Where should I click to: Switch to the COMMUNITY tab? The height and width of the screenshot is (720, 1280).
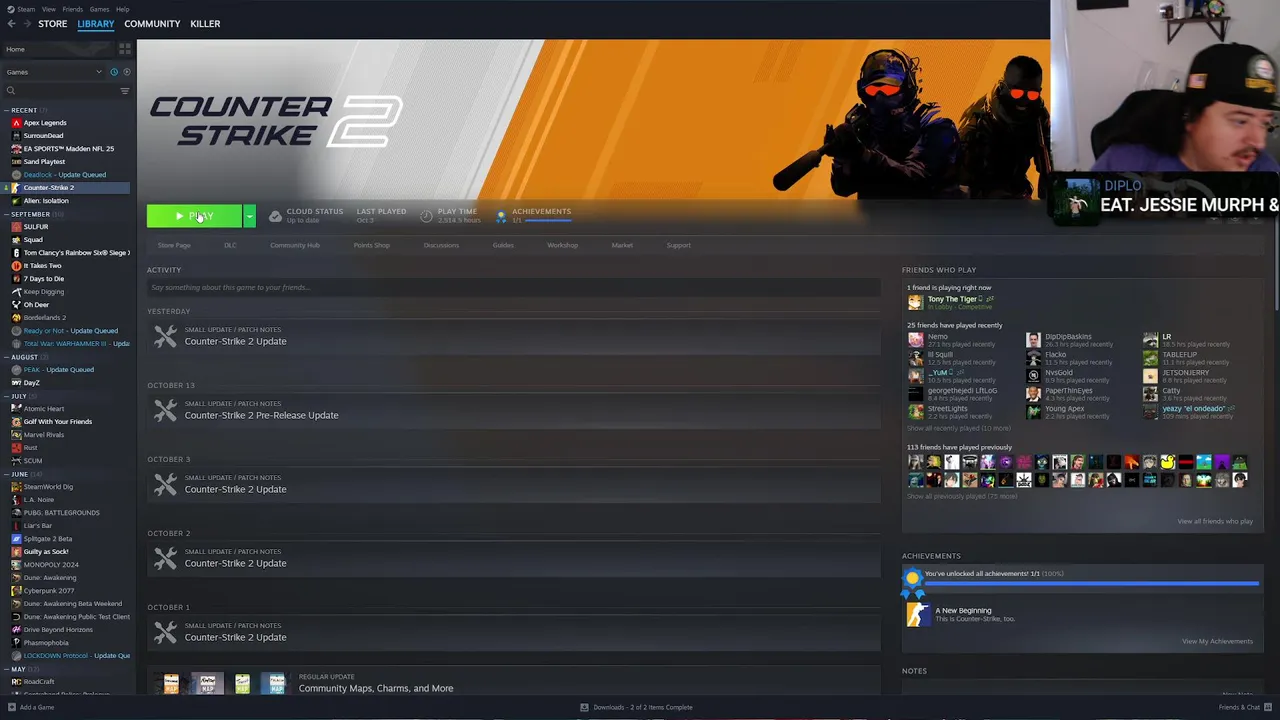coord(152,24)
